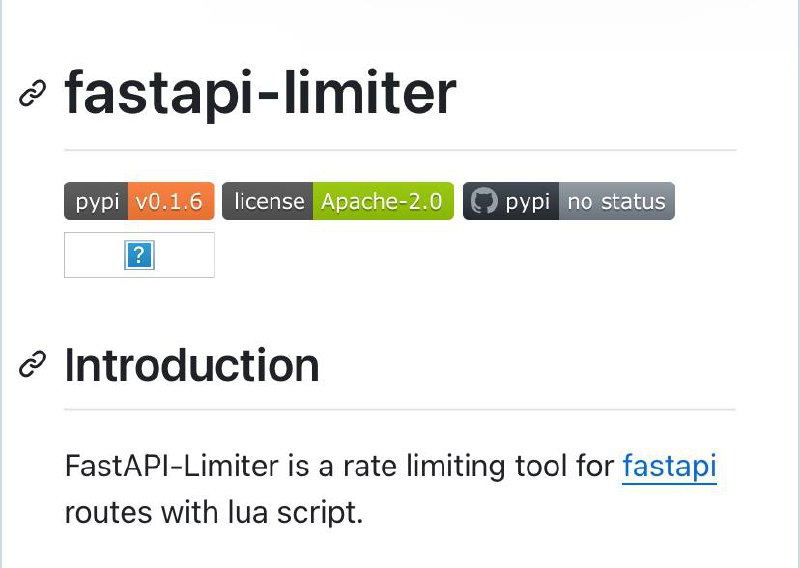The height and width of the screenshot is (568, 800).
Task: Click the anchor link icon beside fastapi-limiter heading
Action: (x=33, y=93)
